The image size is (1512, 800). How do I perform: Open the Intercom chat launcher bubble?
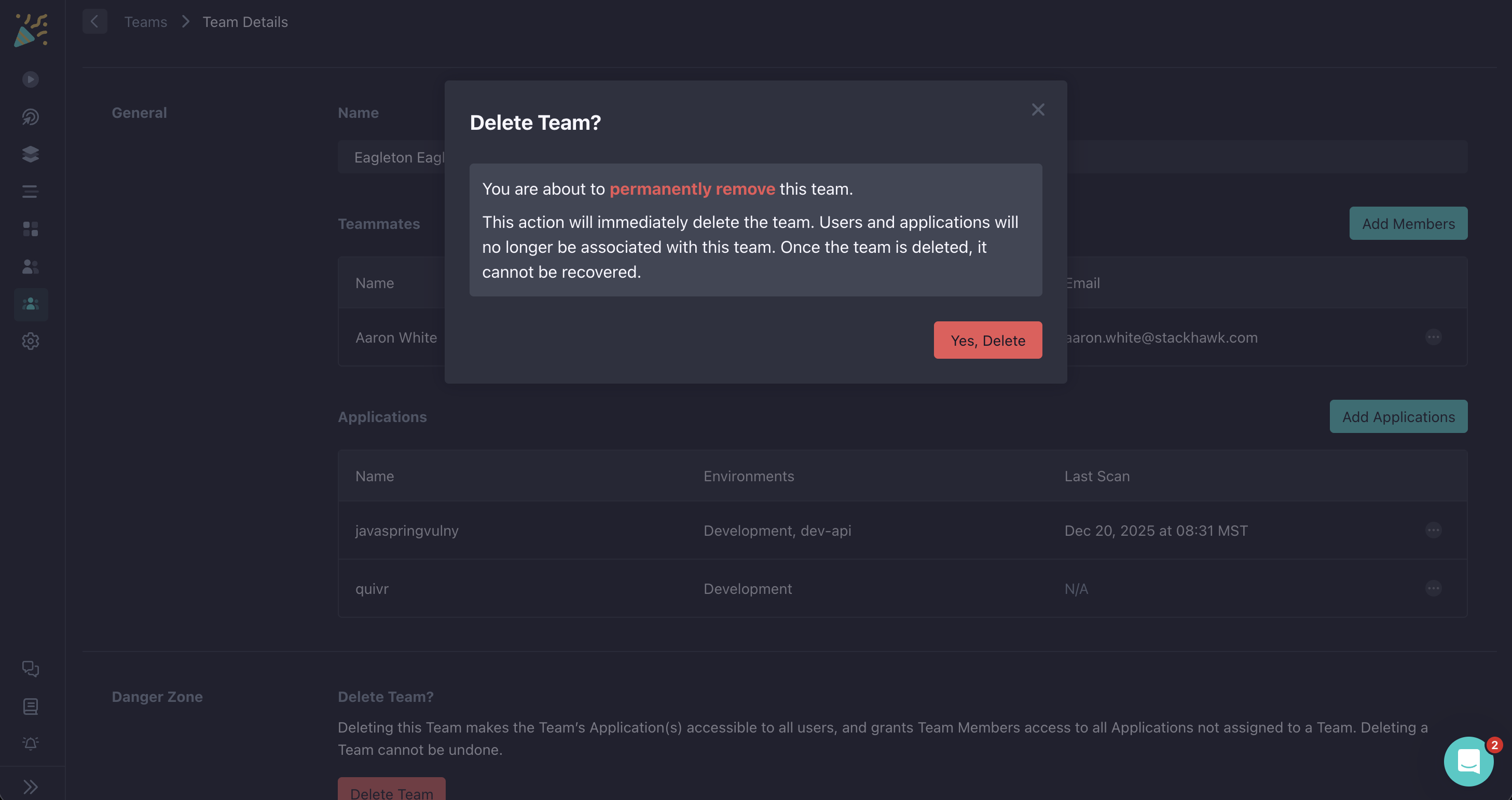pyautogui.click(x=1468, y=762)
